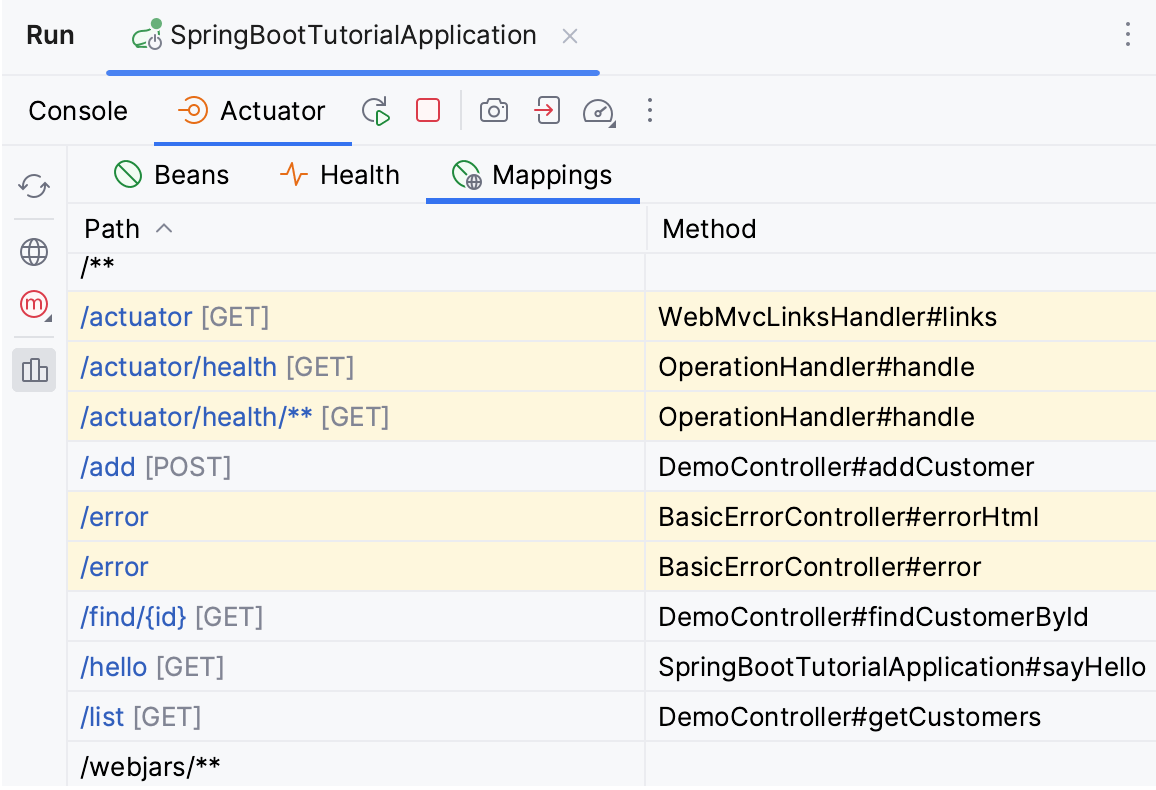Select the exit application icon

[x=546, y=111]
